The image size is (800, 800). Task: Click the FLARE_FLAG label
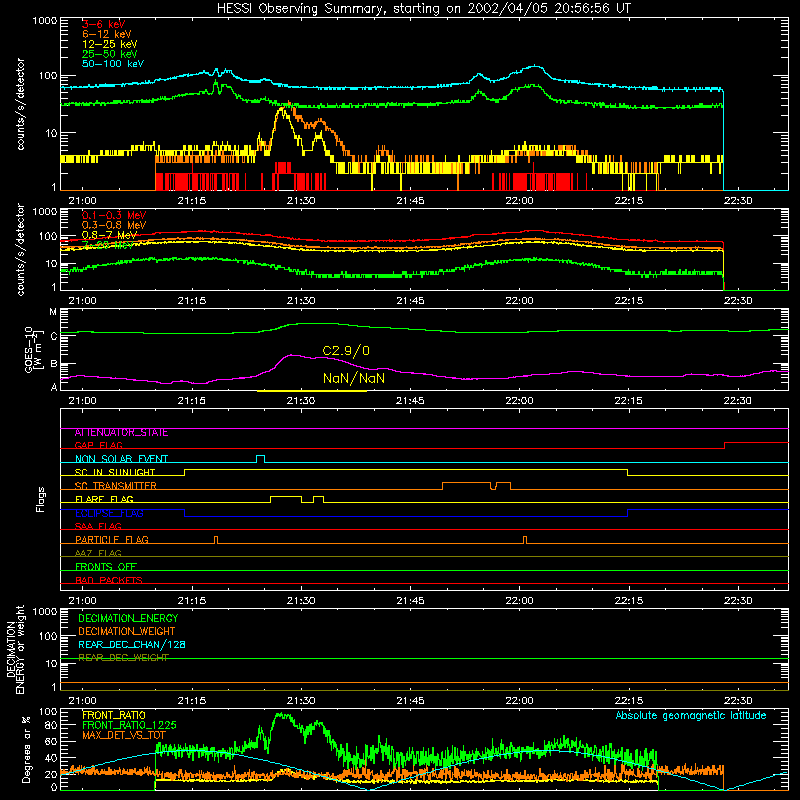pos(104,499)
